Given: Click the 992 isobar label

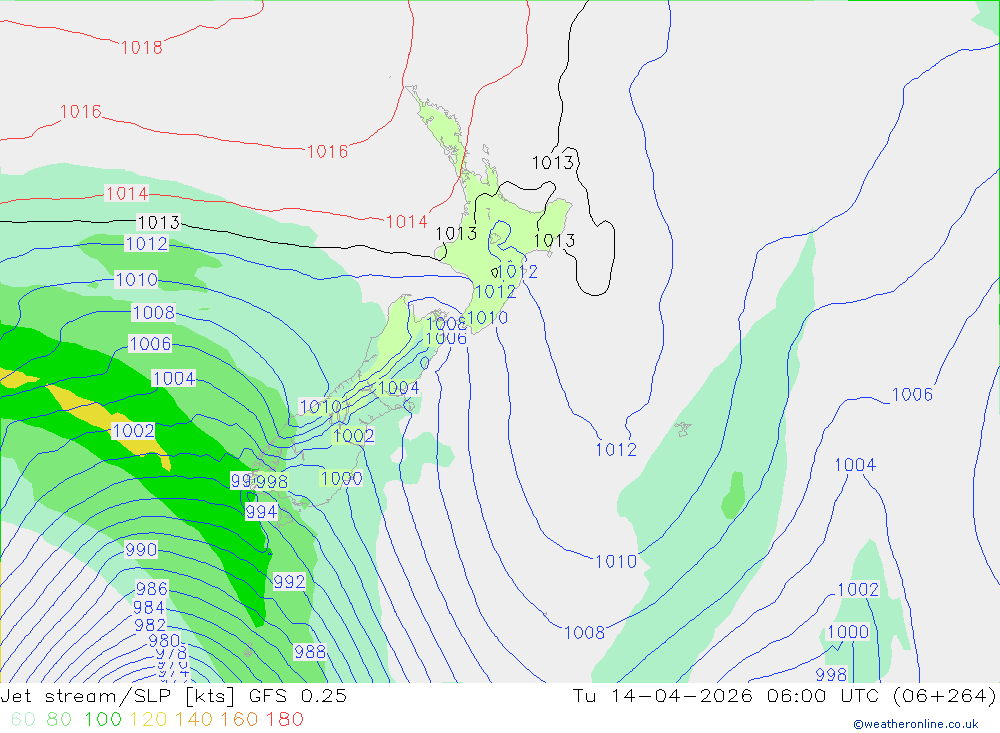Looking at the screenshot, I should coord(289,581).
